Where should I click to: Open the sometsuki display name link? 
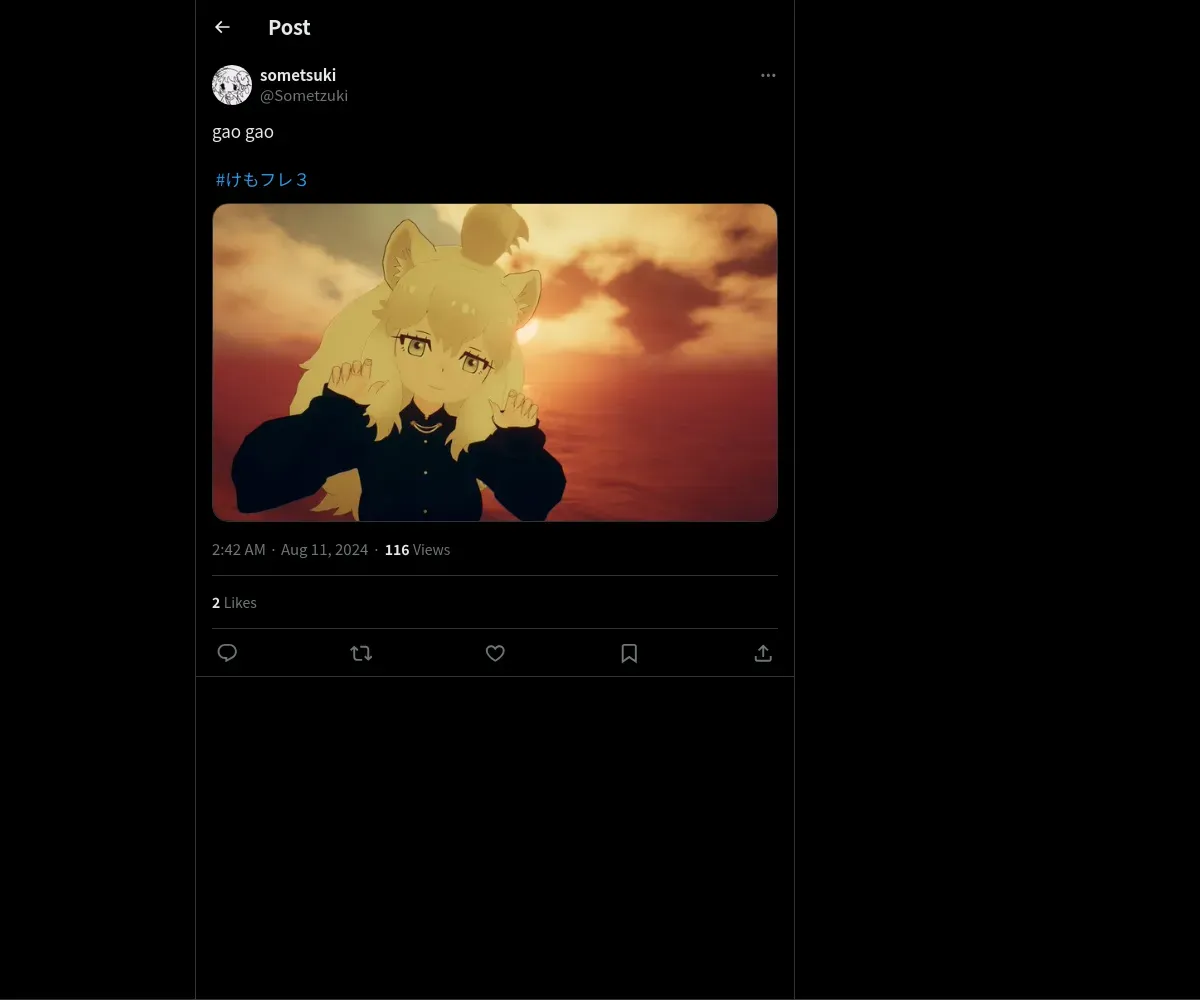click(x=298, y=75)
